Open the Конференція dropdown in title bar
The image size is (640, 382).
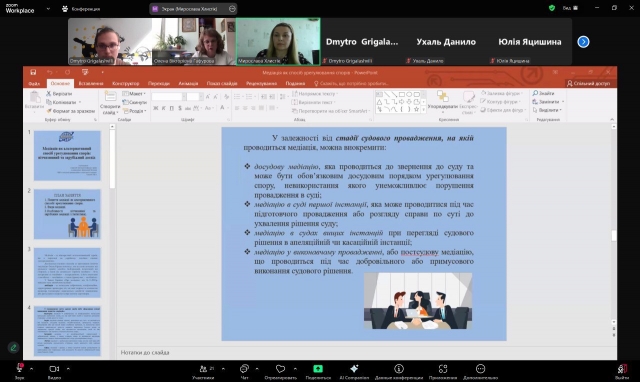point(81,9)
